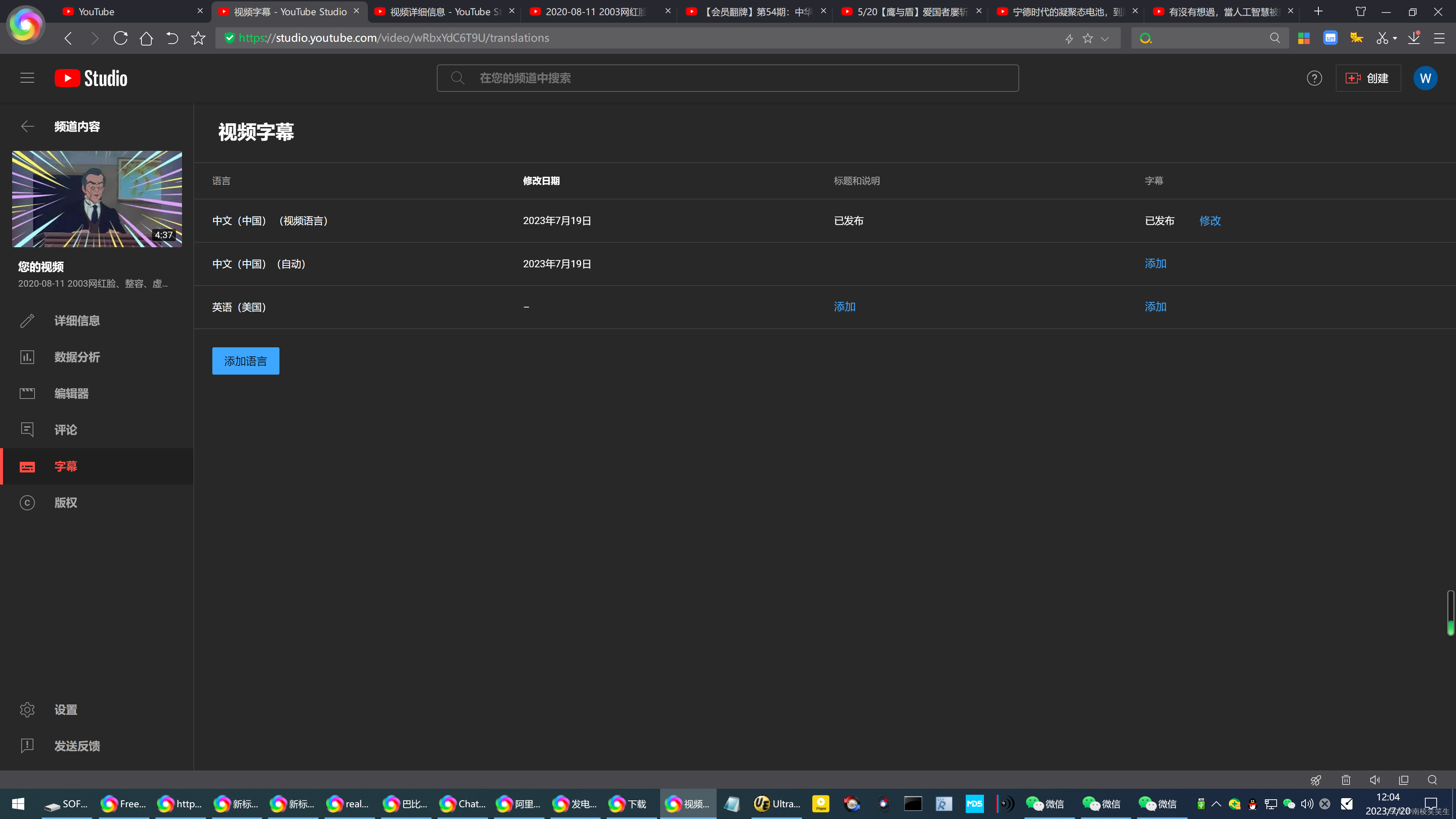Open the 评论 comments section
The width and height of the screenshot is (1456, 819).
[66, 430]
